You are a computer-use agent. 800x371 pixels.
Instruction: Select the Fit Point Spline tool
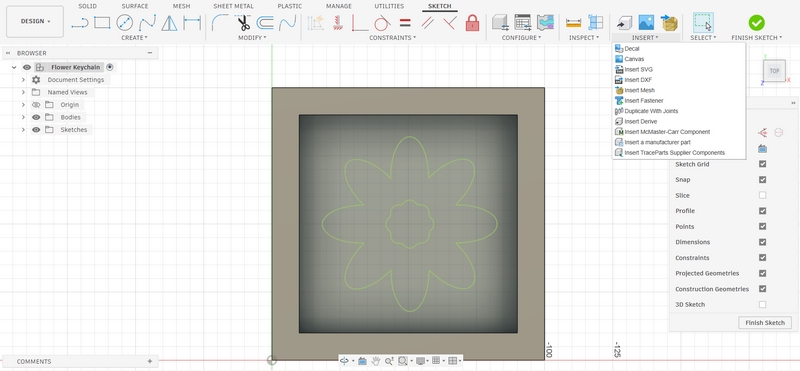coord(147,23)
